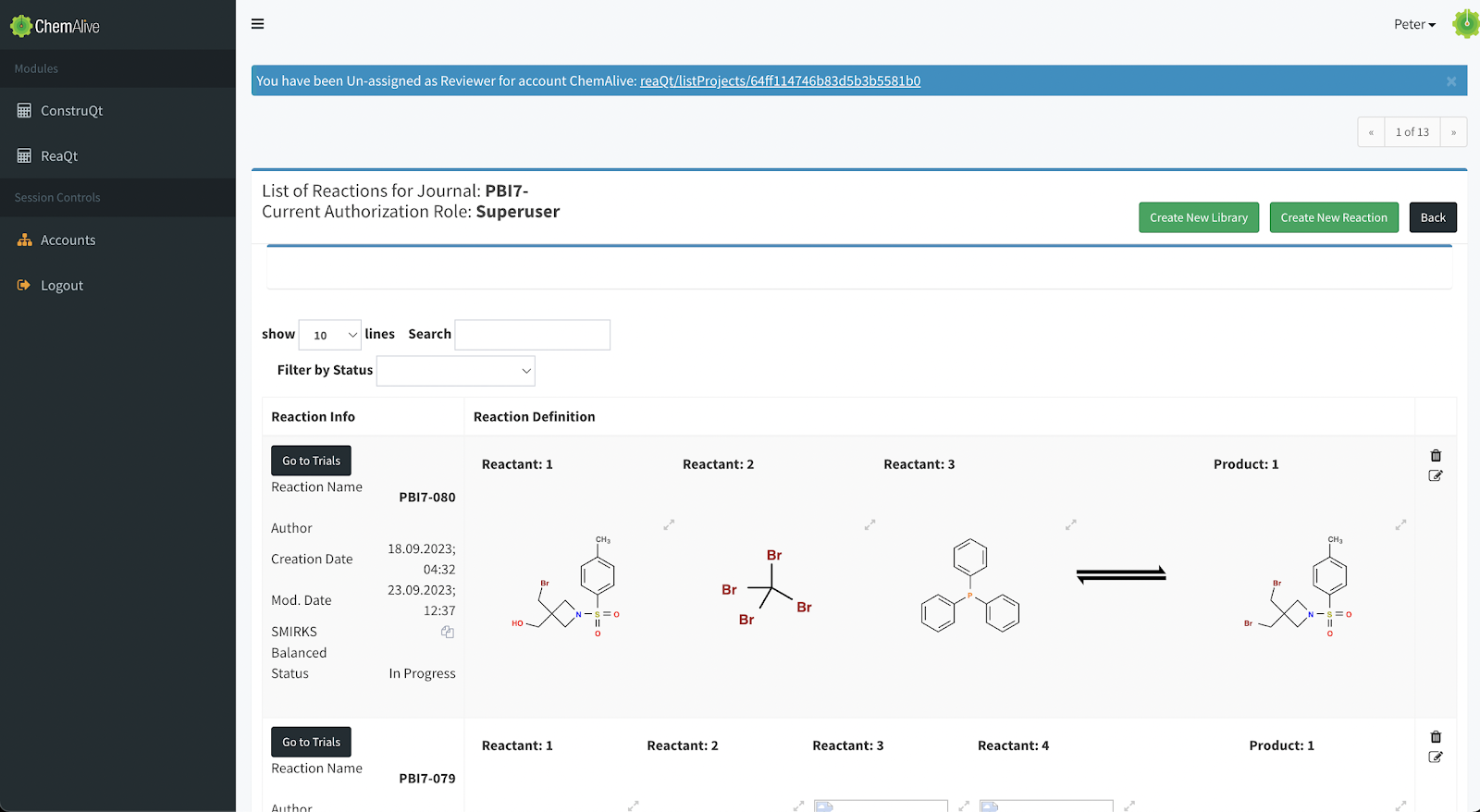
Task: Go to Accounts in the sidebar
Action: click(x=68, y=240)
